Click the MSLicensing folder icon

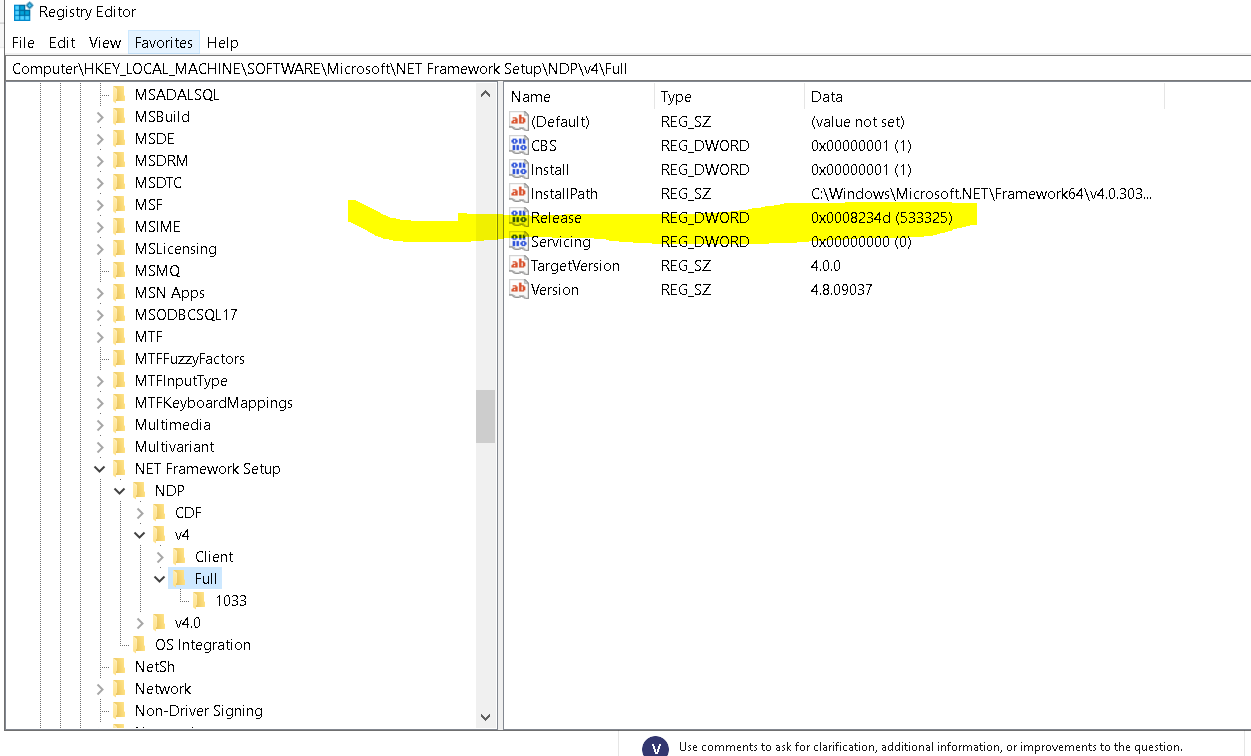(120, 248)
